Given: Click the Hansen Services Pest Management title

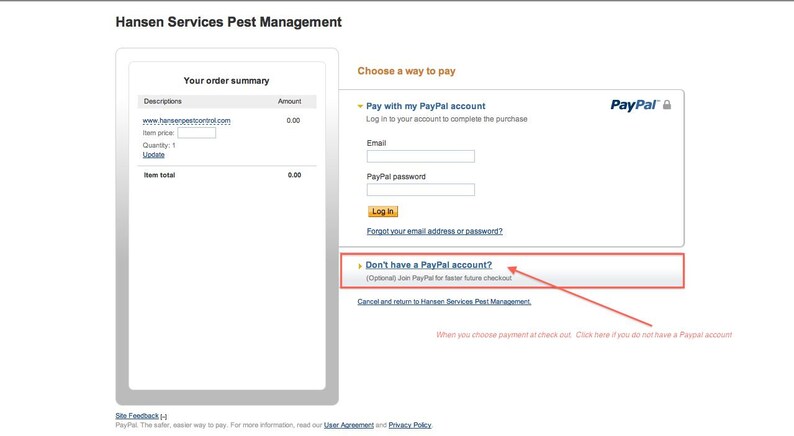Looking at the screenshot, I should 228,22.
